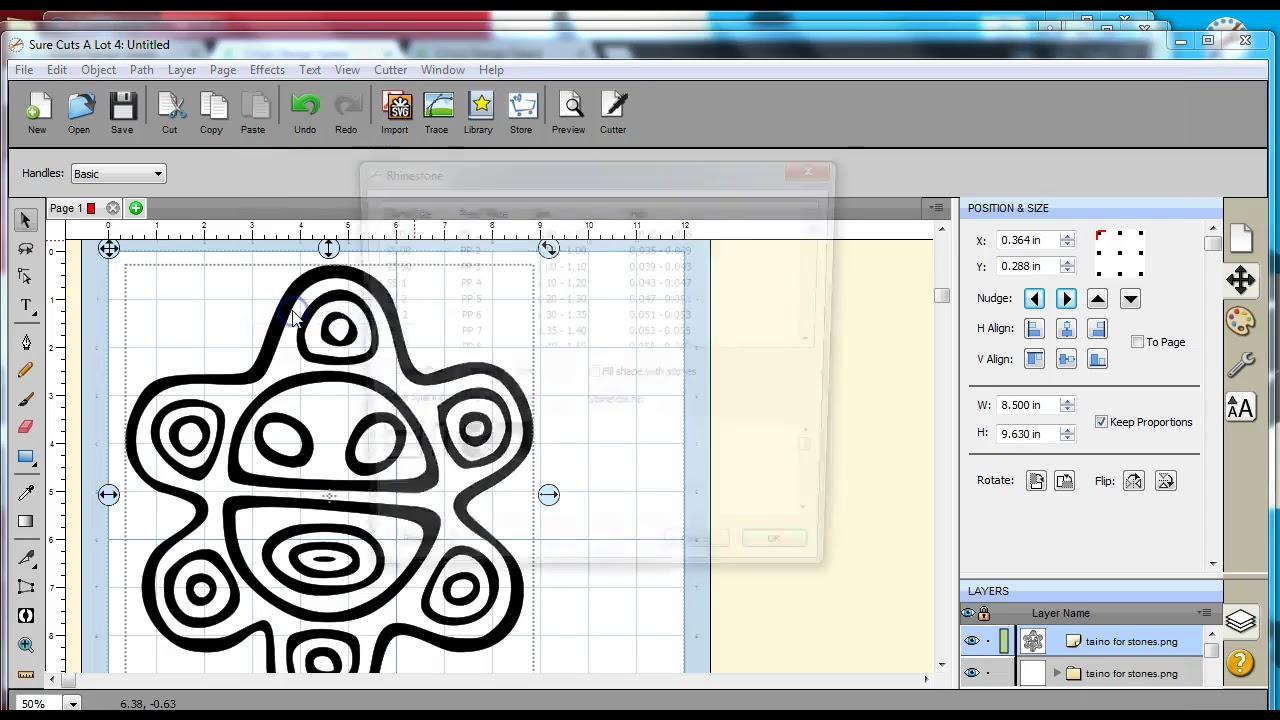
Task: Adjust the Y position stepper
Action: tap(1067, 267)
